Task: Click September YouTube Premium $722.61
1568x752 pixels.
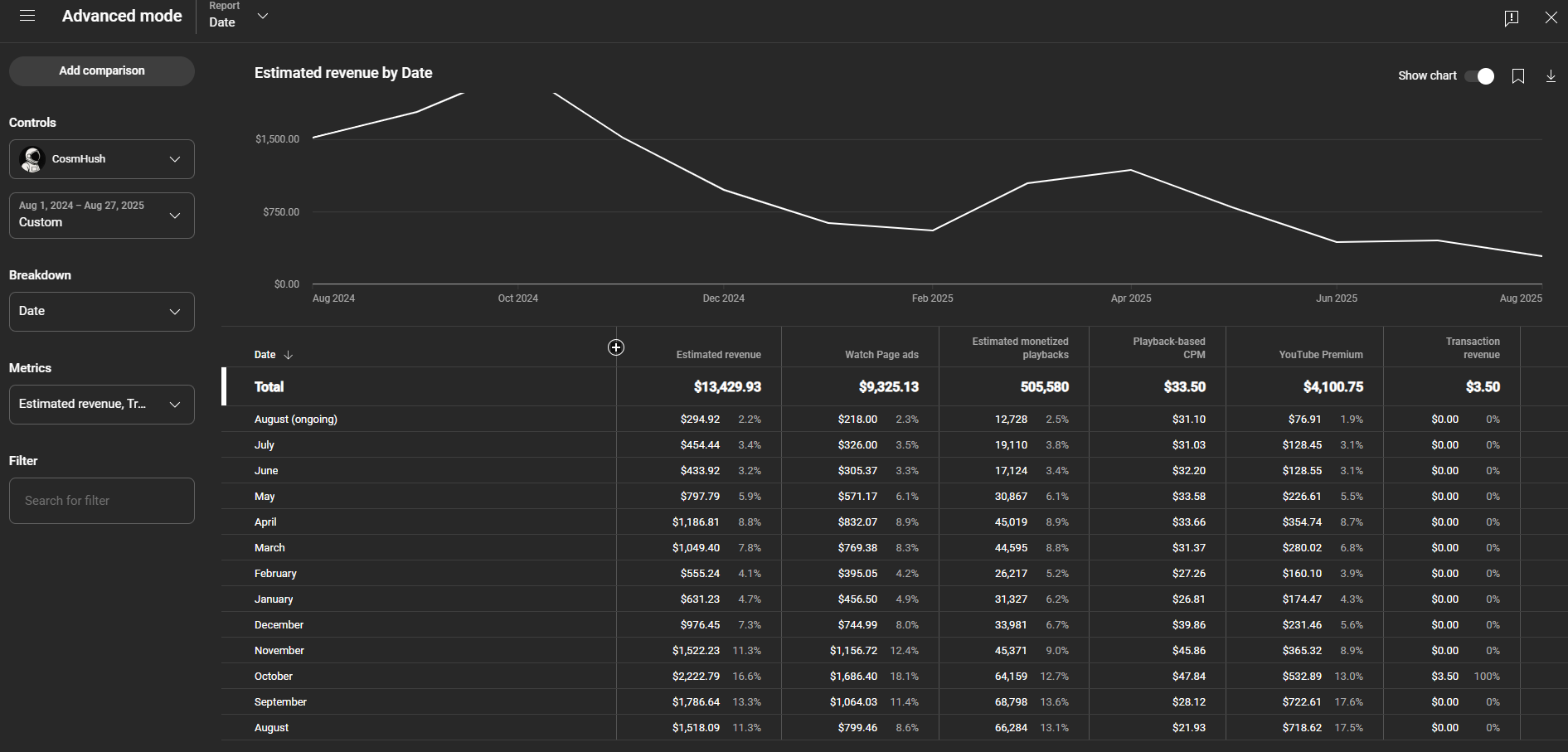Action: pyautogui.click(x=1302, y=702)
